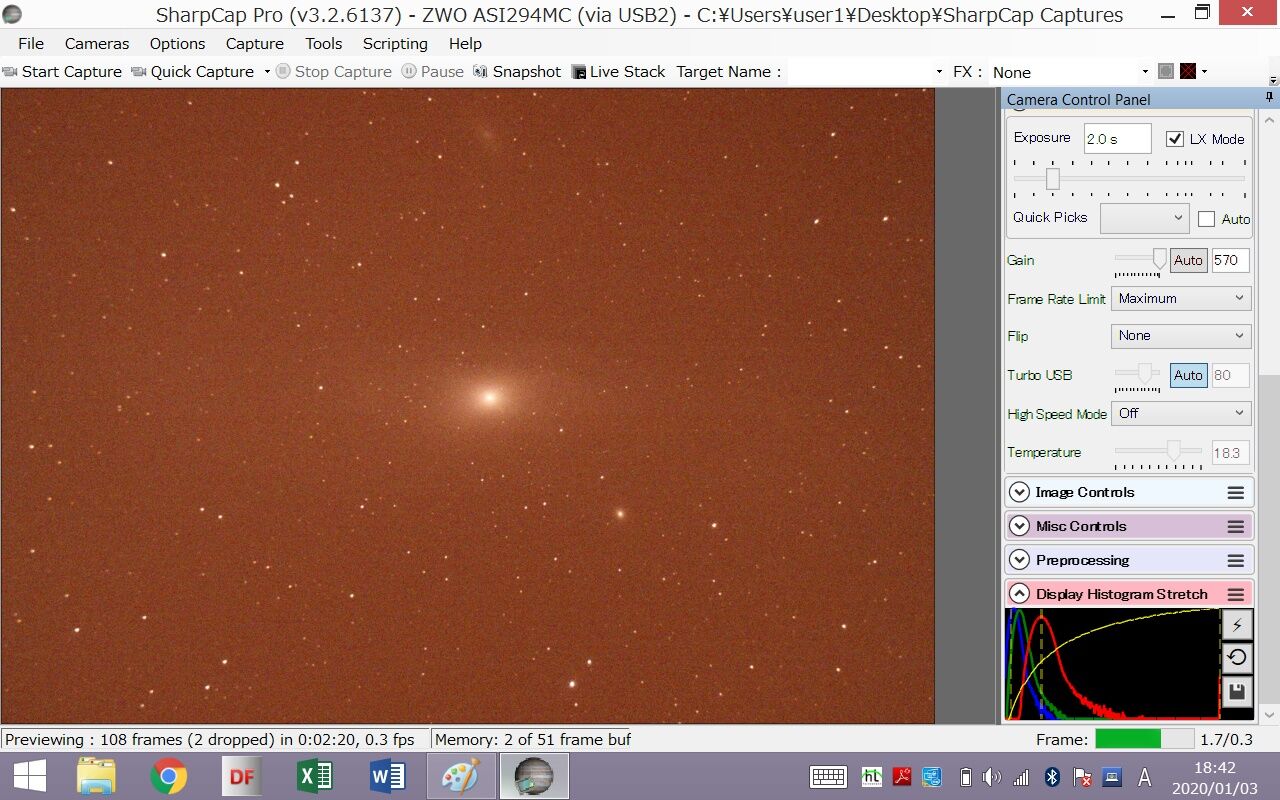
Task: Launch Google Chrome from the taskbar
Action: pyautogui.click(x=169, y=776)
